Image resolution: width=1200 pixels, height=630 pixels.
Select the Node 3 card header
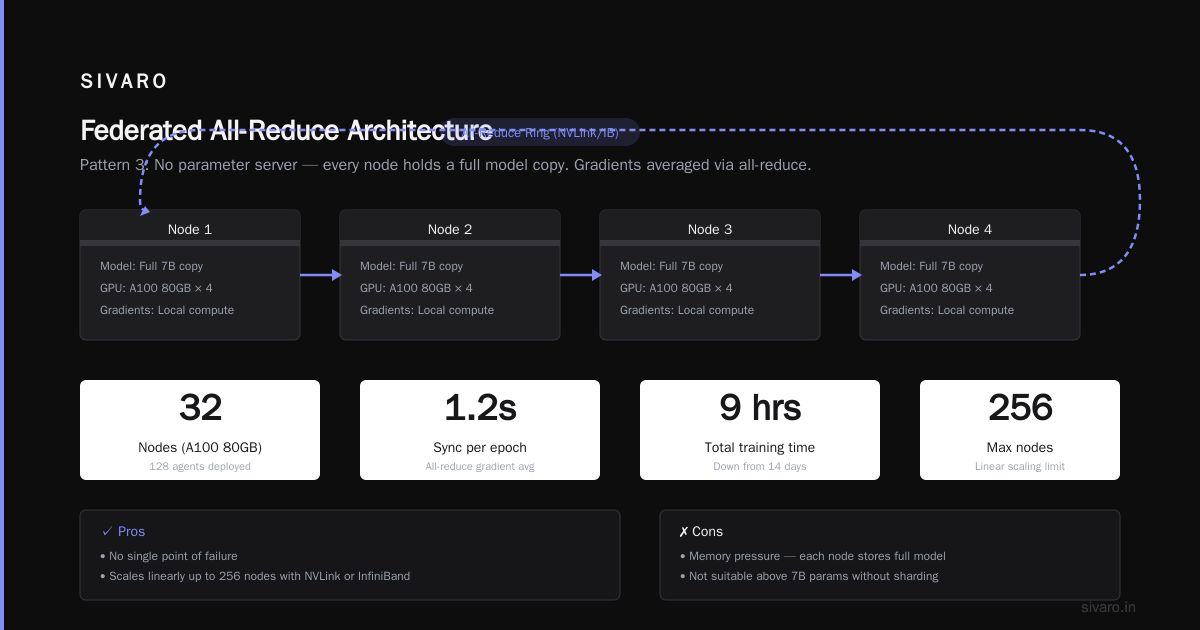click(x=710, y=229)
